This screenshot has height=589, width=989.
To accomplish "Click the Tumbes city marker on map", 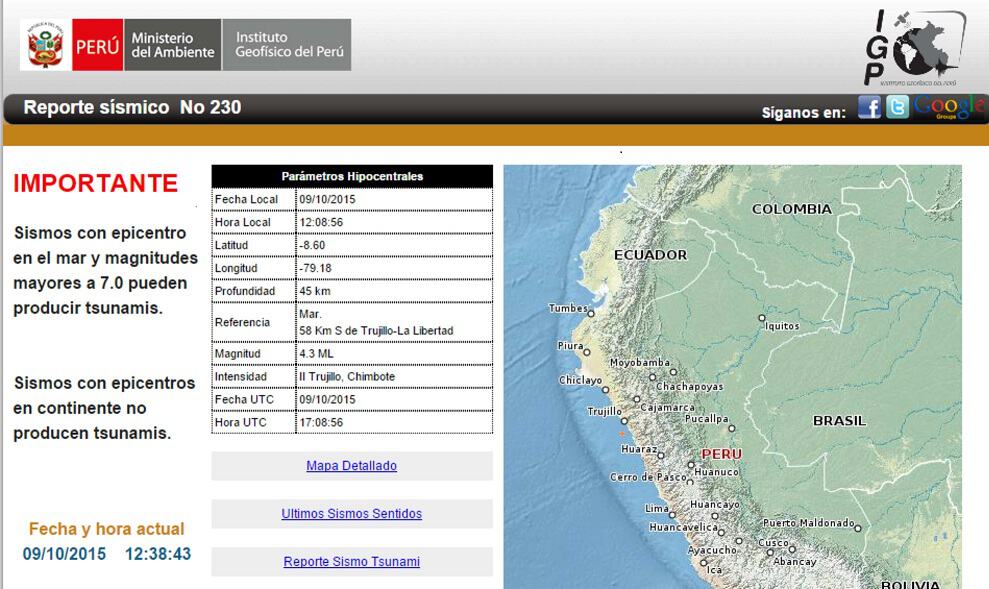I will click(x=591, y=313).
